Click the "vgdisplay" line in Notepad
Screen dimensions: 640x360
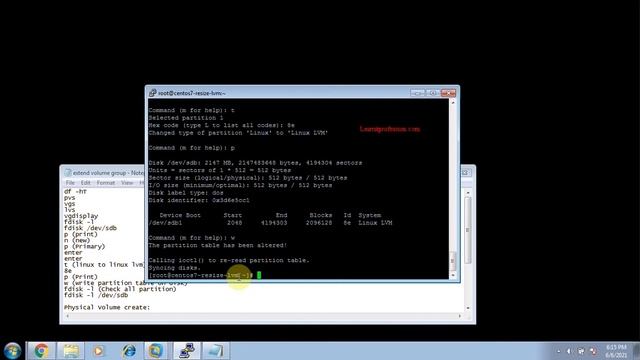pos(81,216)
